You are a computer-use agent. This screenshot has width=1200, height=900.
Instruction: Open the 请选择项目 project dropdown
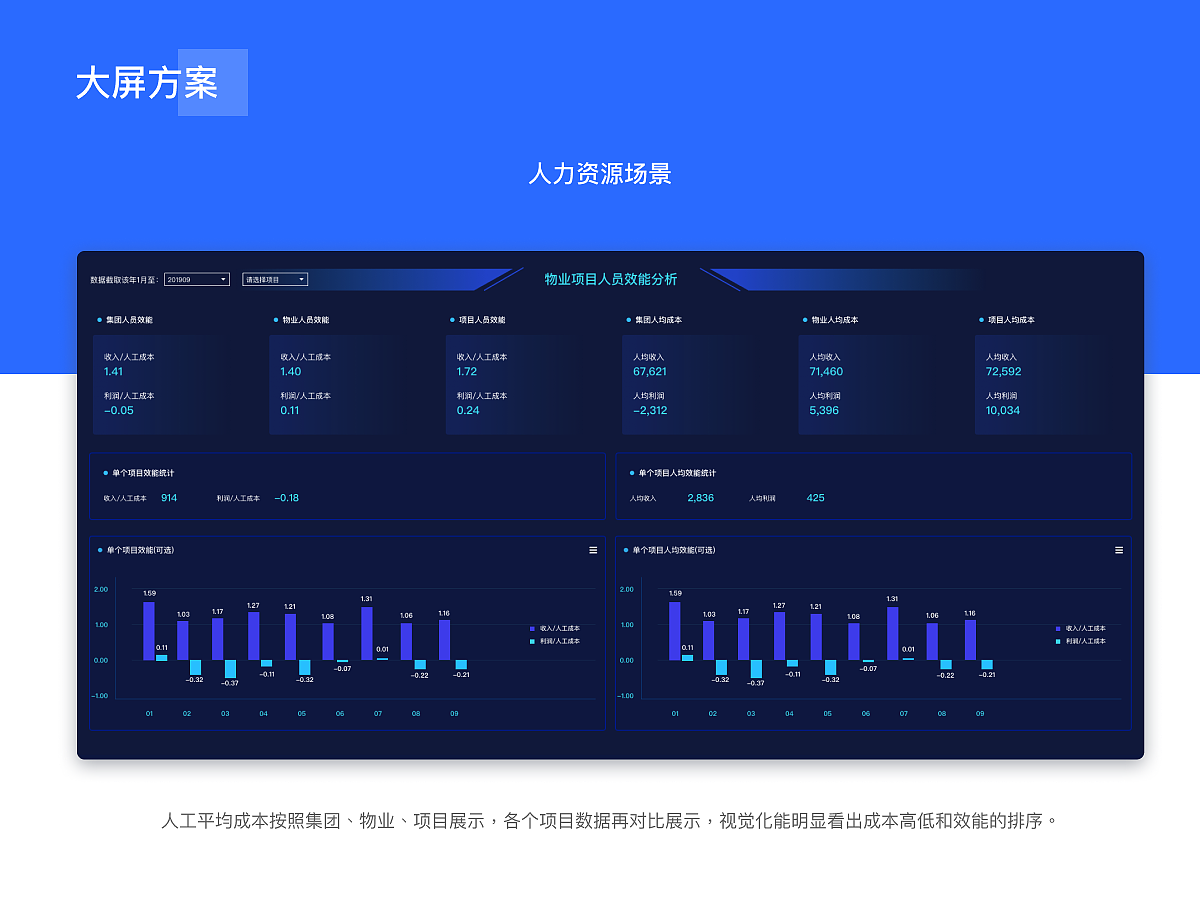(x=275, y=280)
